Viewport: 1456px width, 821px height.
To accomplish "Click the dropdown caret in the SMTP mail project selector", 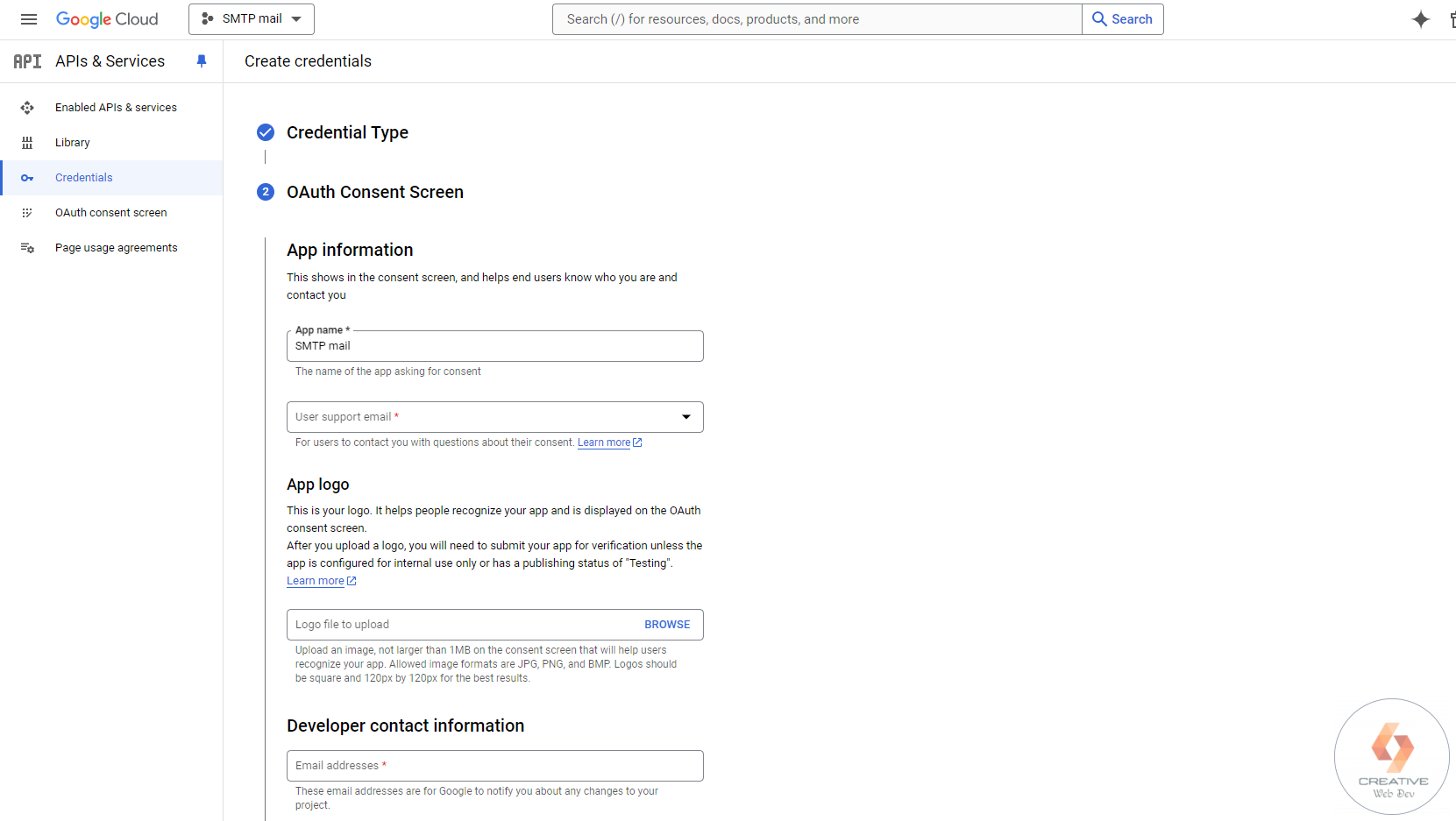I will point(296,19).
